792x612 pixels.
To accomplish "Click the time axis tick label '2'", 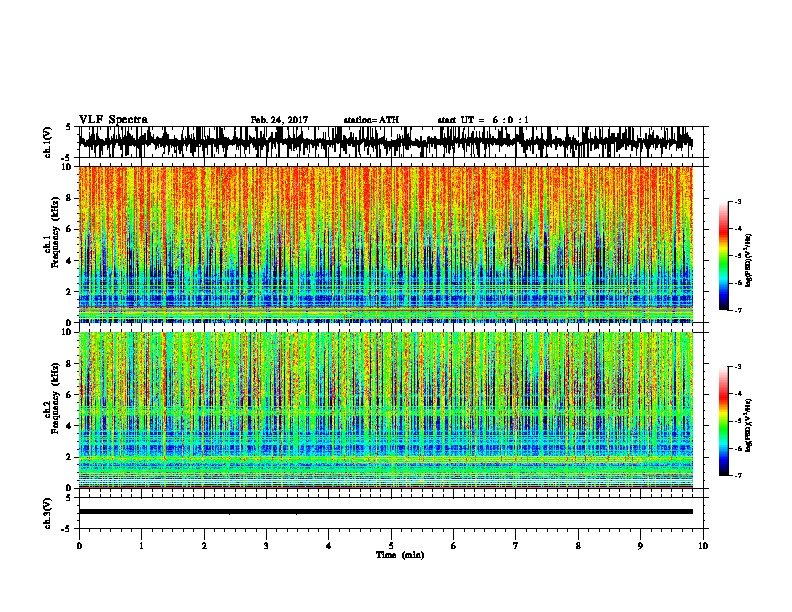I will pyautogui.click(x=204, y=545).
